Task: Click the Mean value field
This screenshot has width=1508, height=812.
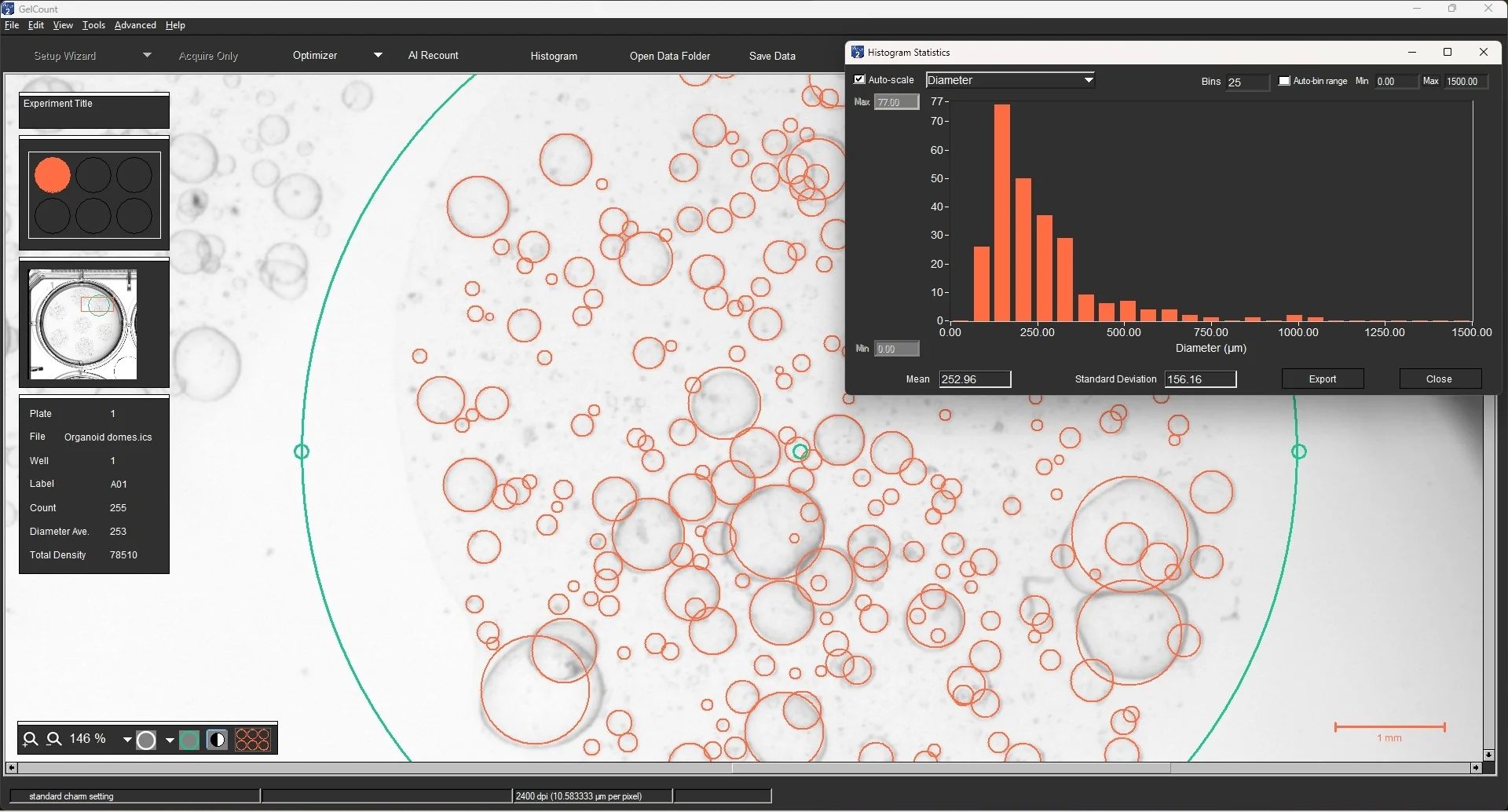Action: pos(975,379)
